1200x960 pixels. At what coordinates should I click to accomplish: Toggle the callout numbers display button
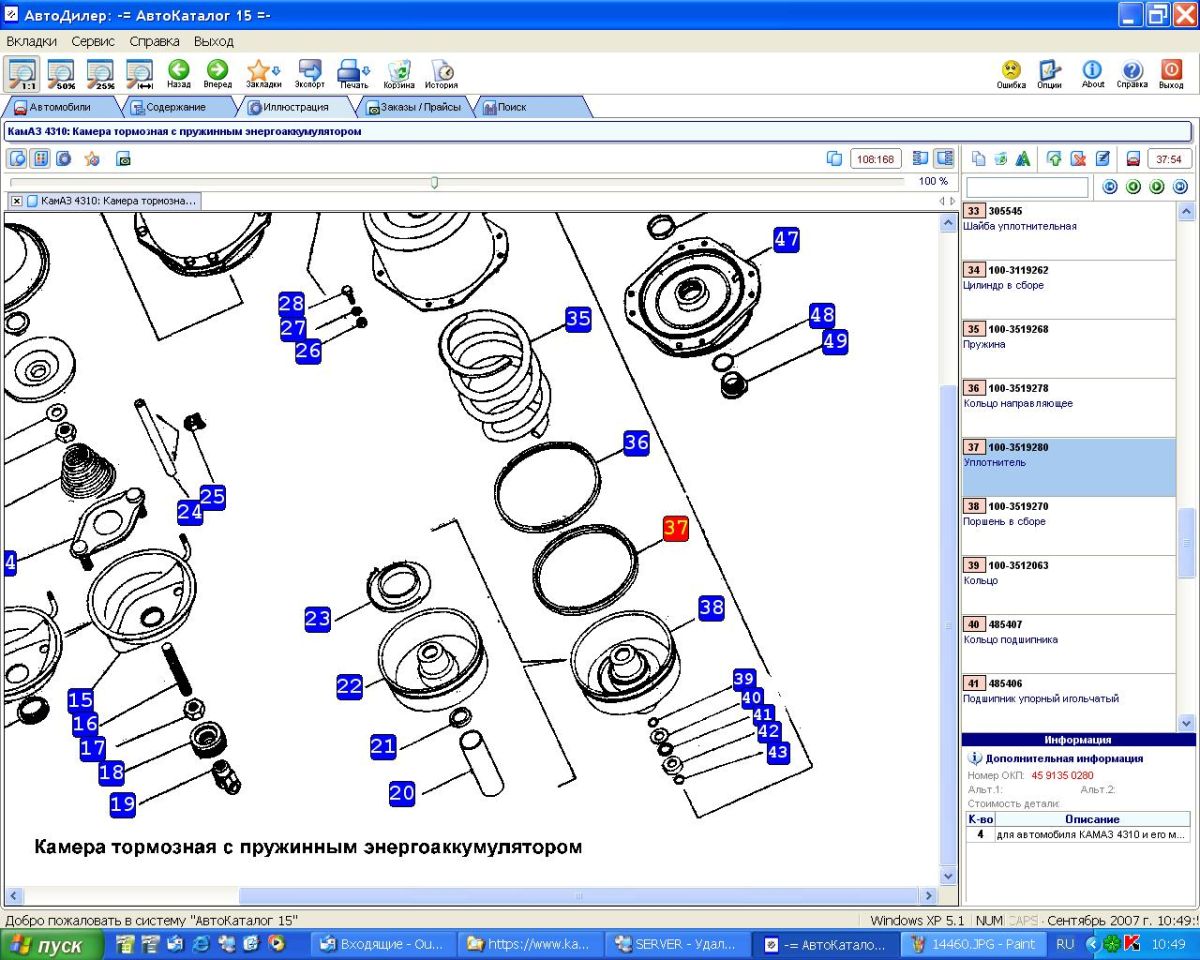[40, 158]
